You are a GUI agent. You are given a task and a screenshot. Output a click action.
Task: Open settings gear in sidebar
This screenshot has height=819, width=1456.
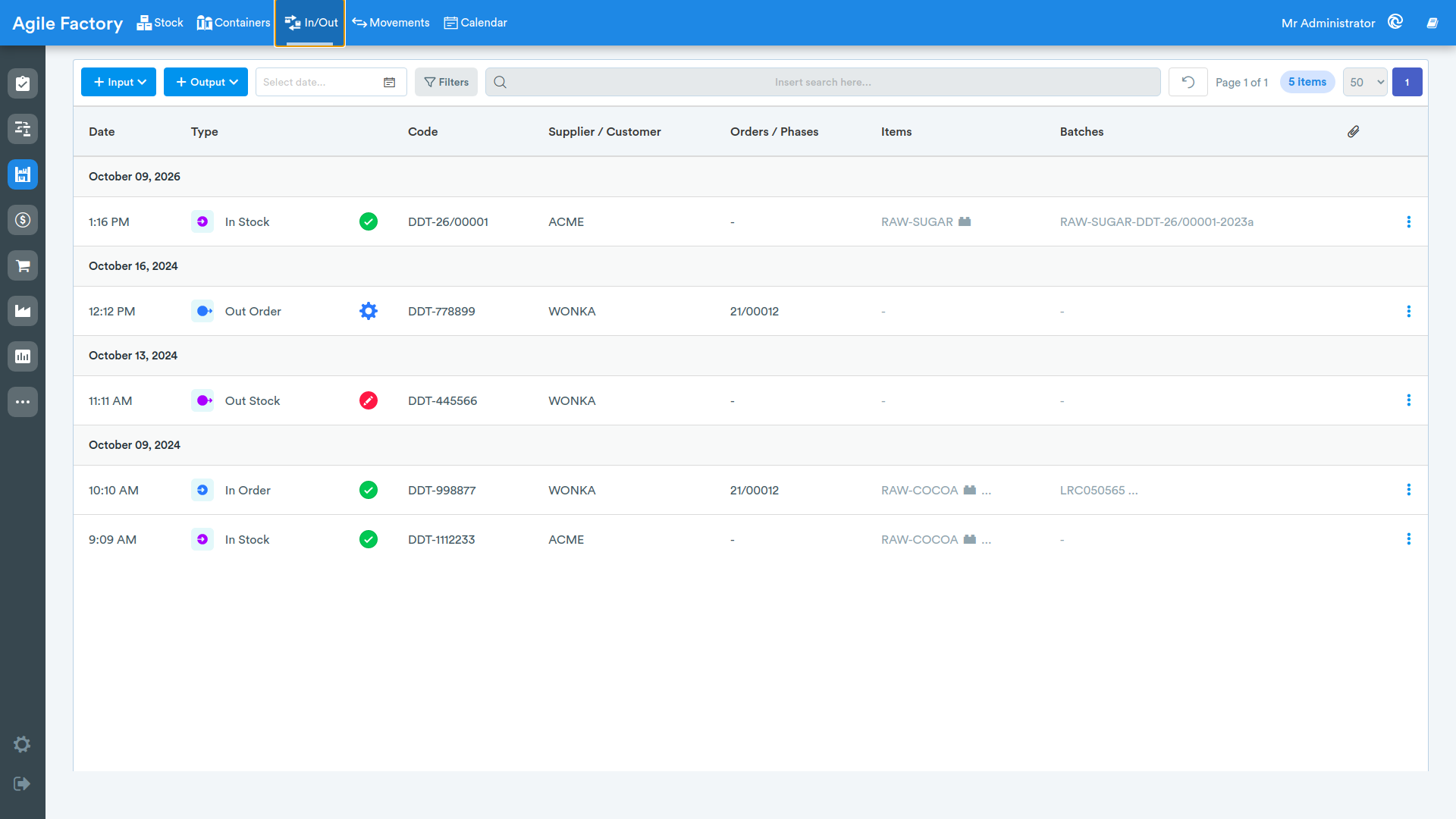pyautogui.click(x=22, y=744)
